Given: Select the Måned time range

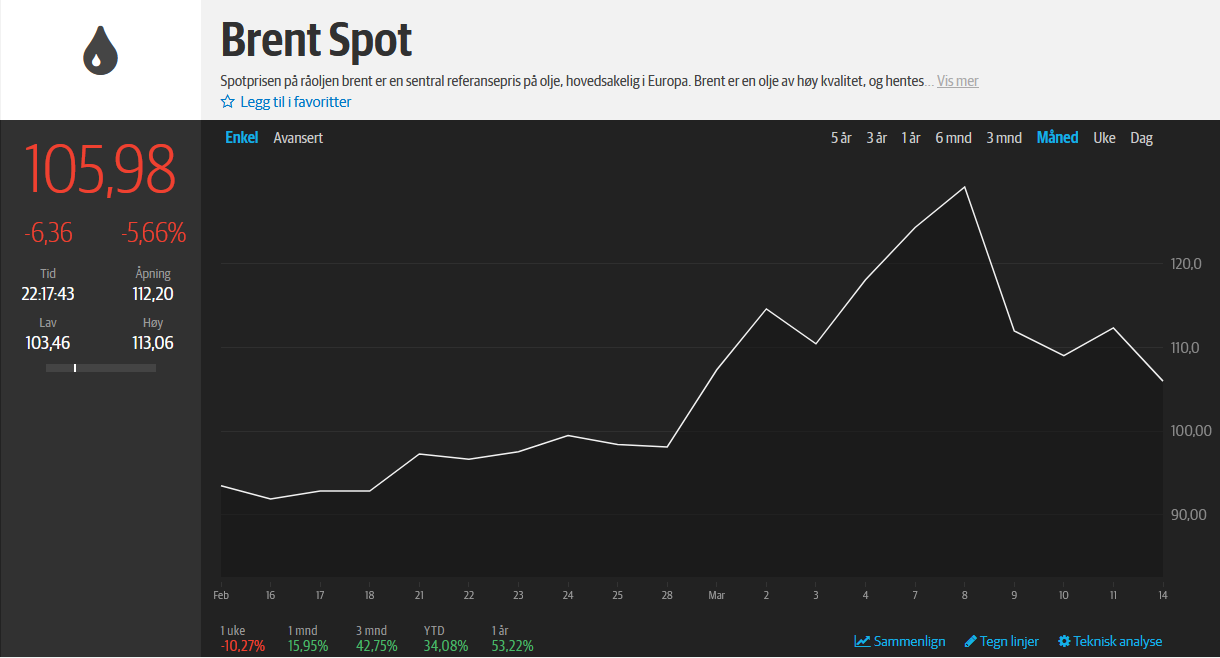Looking at the screenshot, I should [x=1057, y=138].
